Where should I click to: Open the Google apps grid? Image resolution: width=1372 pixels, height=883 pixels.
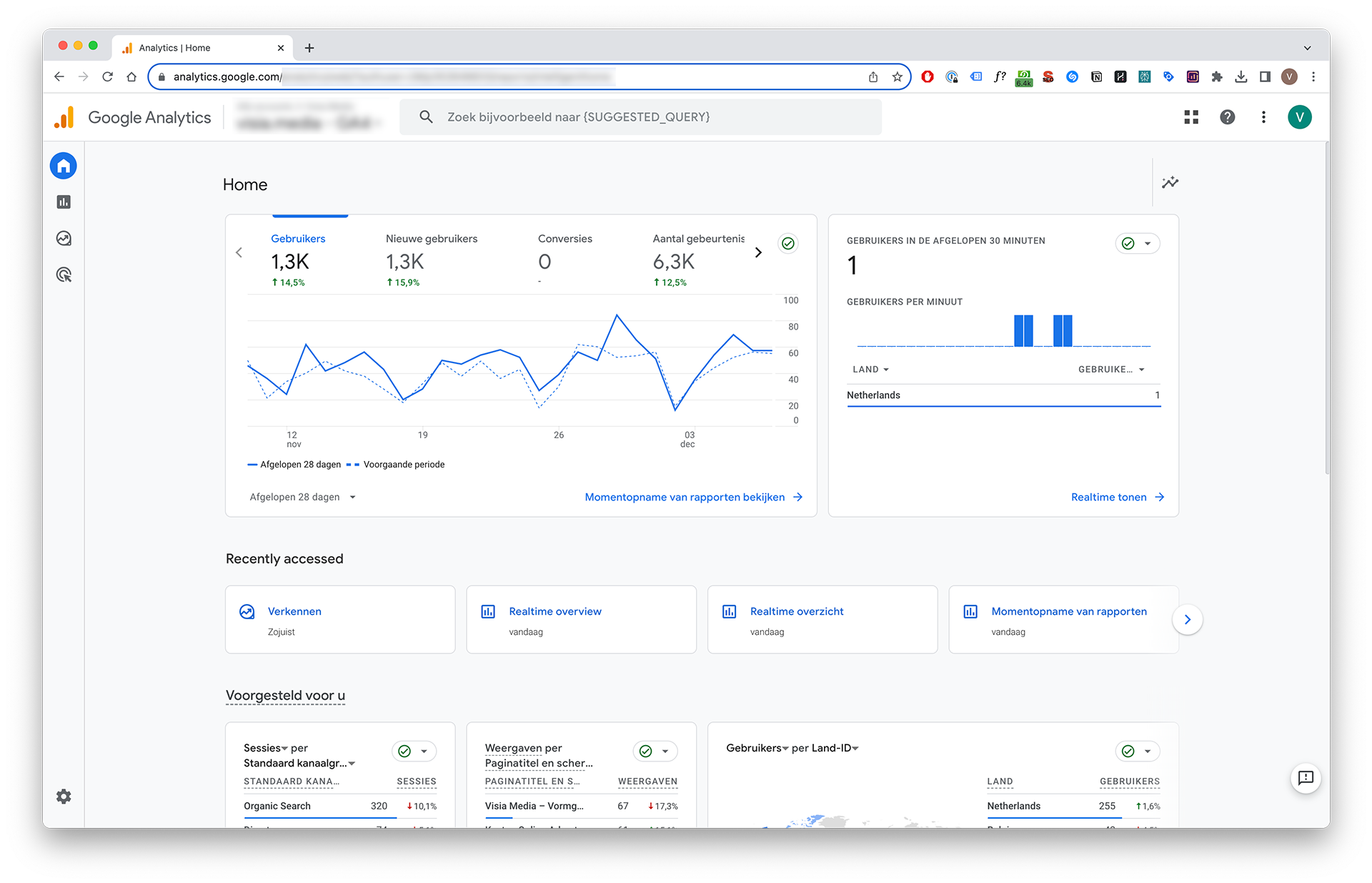coord(1191,117)
